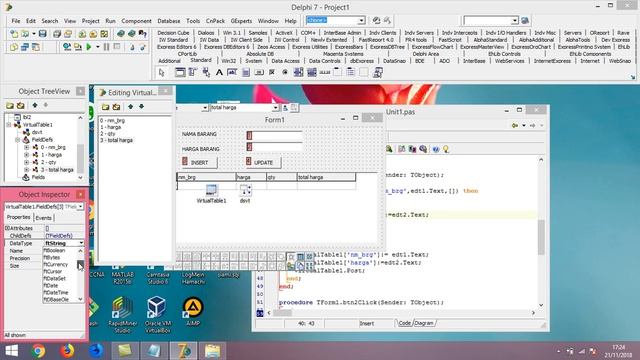Click the Object TreeView vertical scrollbar thumb
Viewport: 640px width, 360px height.
point(80,158)
